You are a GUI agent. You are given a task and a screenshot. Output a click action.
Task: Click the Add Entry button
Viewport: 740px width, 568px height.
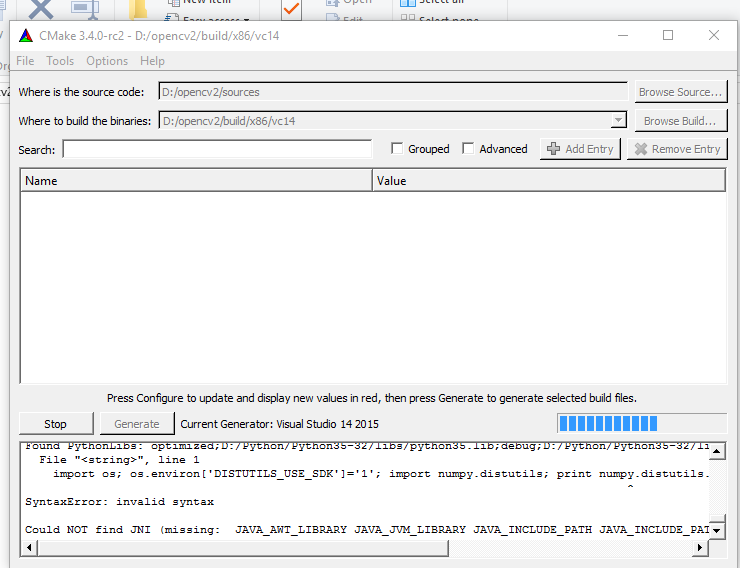click(580, 149)
